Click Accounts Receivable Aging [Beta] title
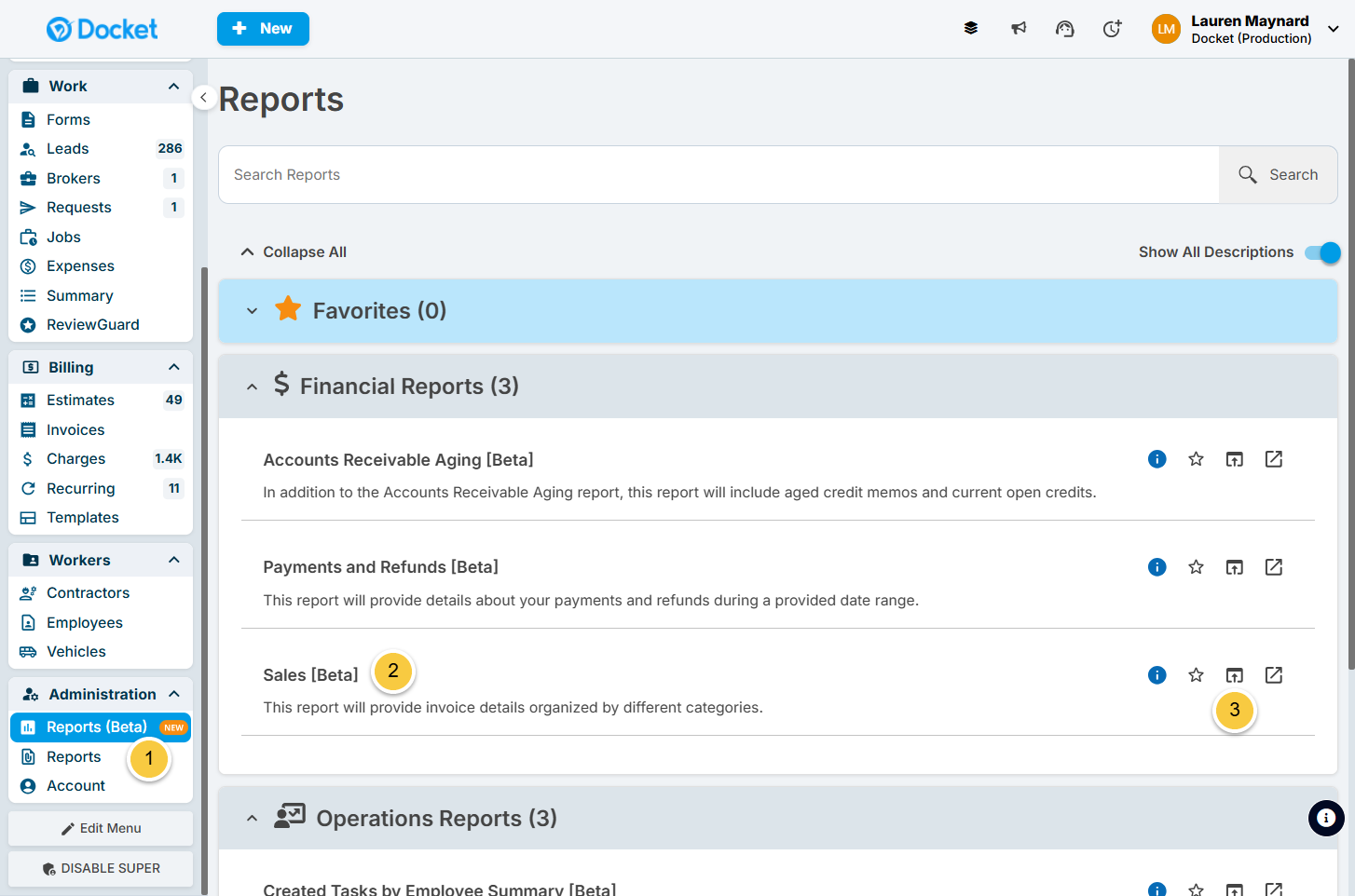Screen dimensions: 1355x896 tap(398, 459)
